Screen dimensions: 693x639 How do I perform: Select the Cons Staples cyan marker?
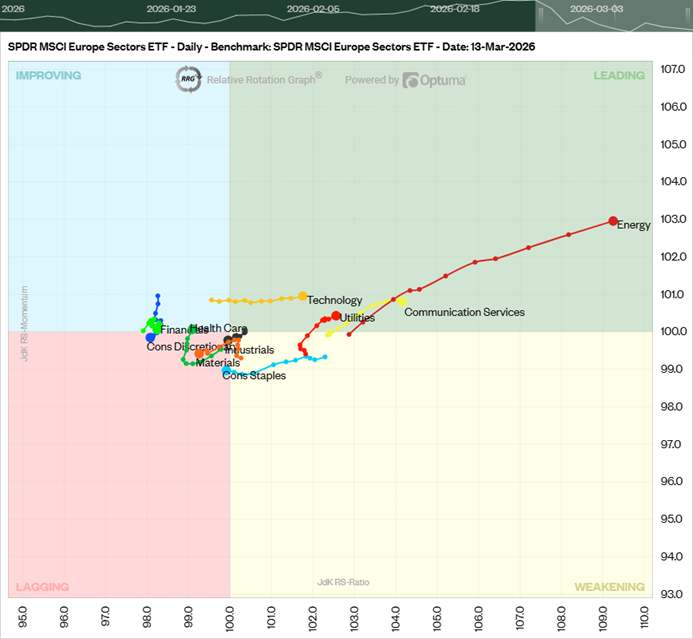[x=227, y=371]
